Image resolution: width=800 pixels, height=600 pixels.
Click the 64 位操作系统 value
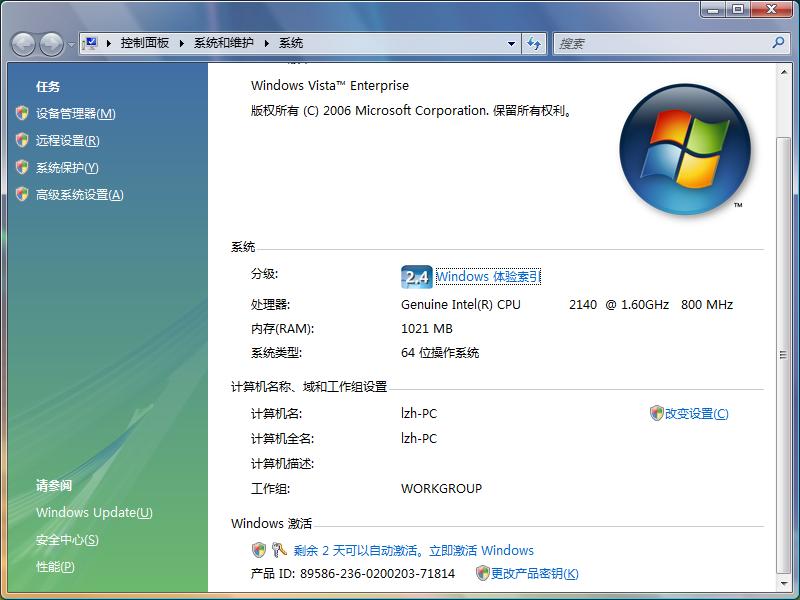[x=440, y=353]
